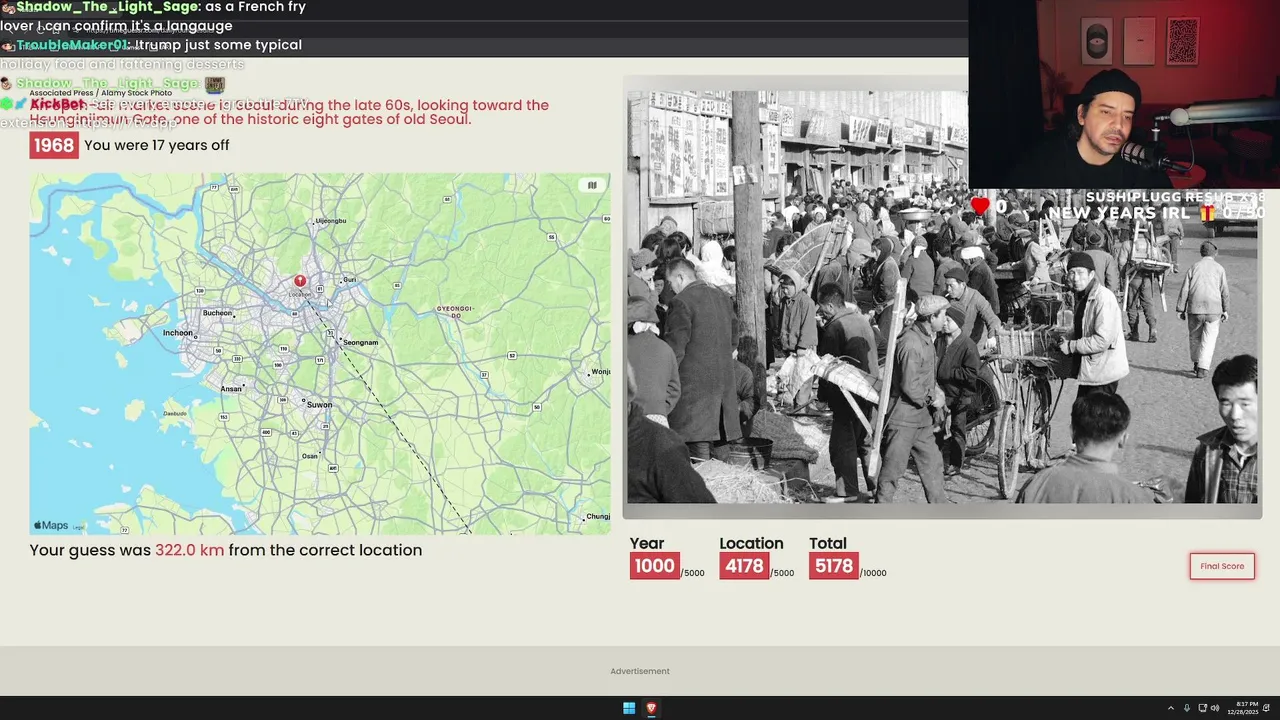The image size is (1280, 720).
Task: Click the GYEONGGI-DO province label
Action: [455, 312]
